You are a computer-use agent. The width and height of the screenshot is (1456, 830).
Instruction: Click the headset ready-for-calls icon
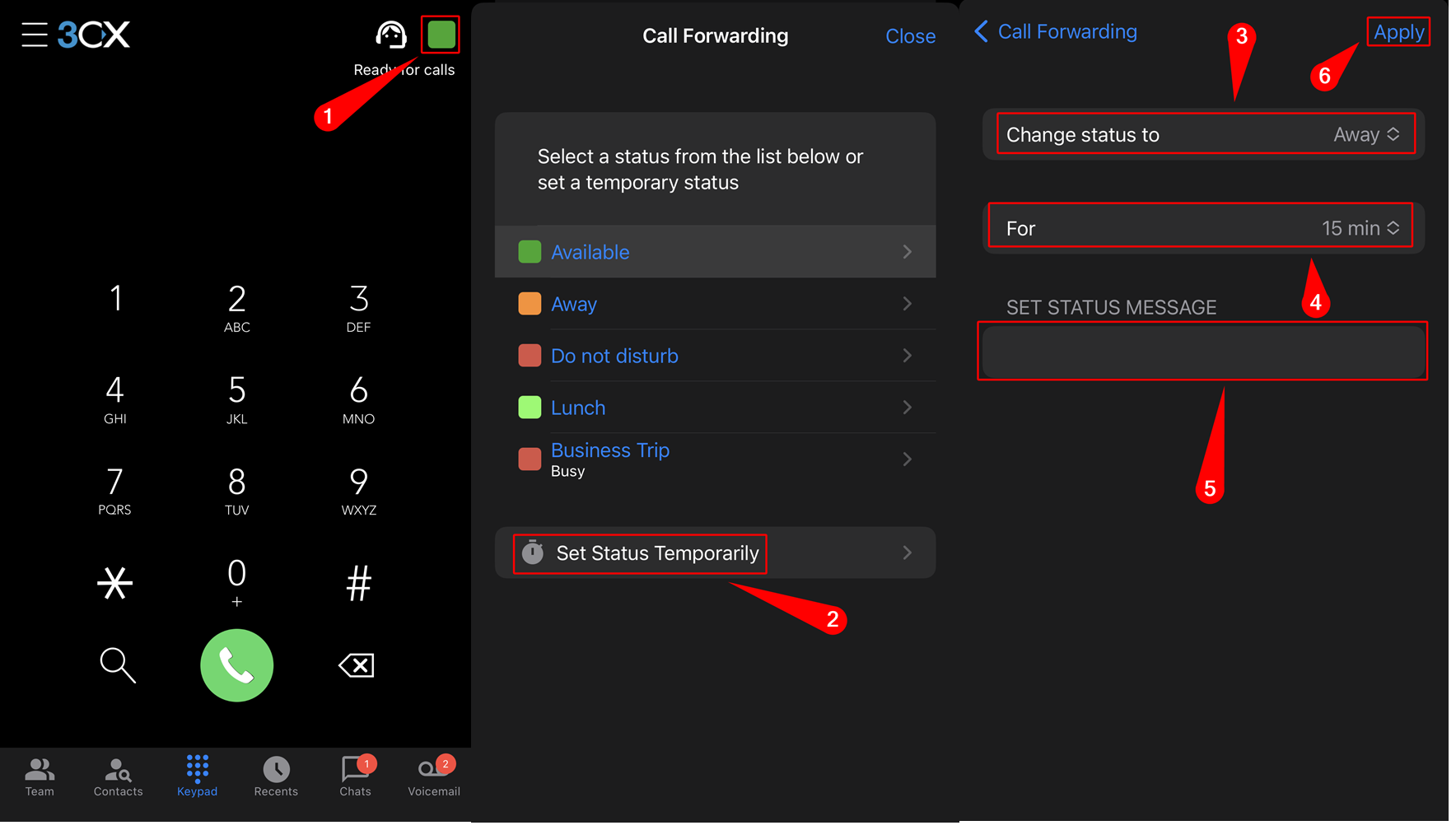[x=391, y=35]
